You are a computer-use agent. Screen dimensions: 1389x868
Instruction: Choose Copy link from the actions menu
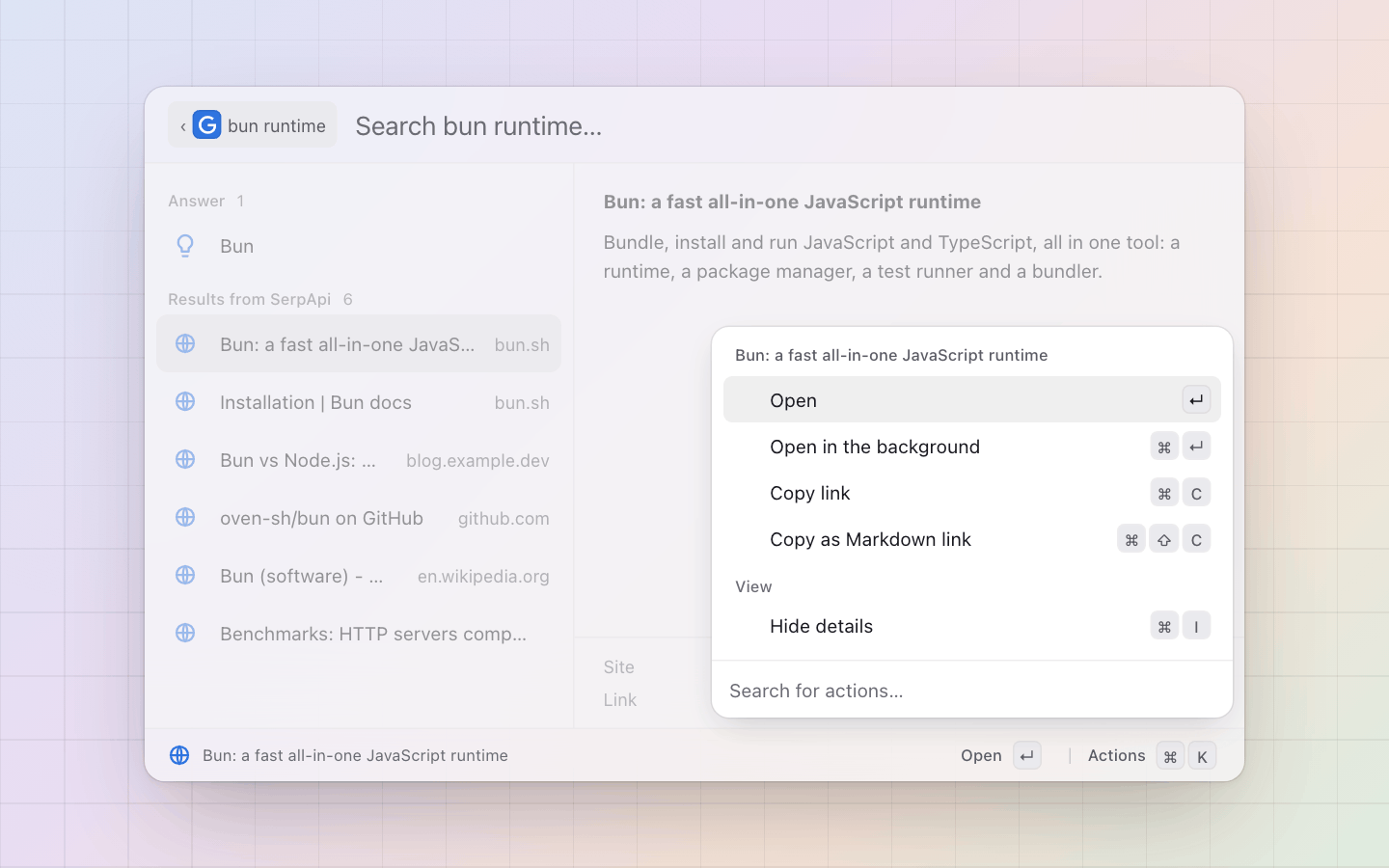pyautogui.click(x=972, y=493)
